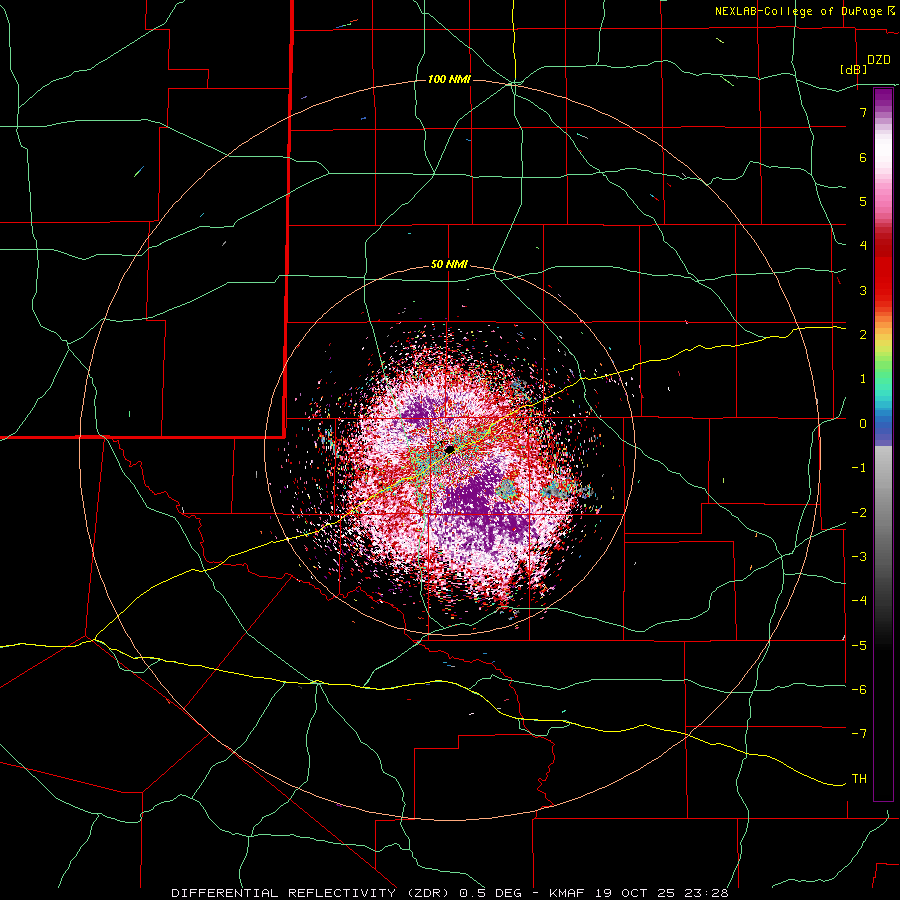Click the 4 dB value on the color scale
Image resolution: width=900 pixels, height=900 pixels.
(863, 246)
